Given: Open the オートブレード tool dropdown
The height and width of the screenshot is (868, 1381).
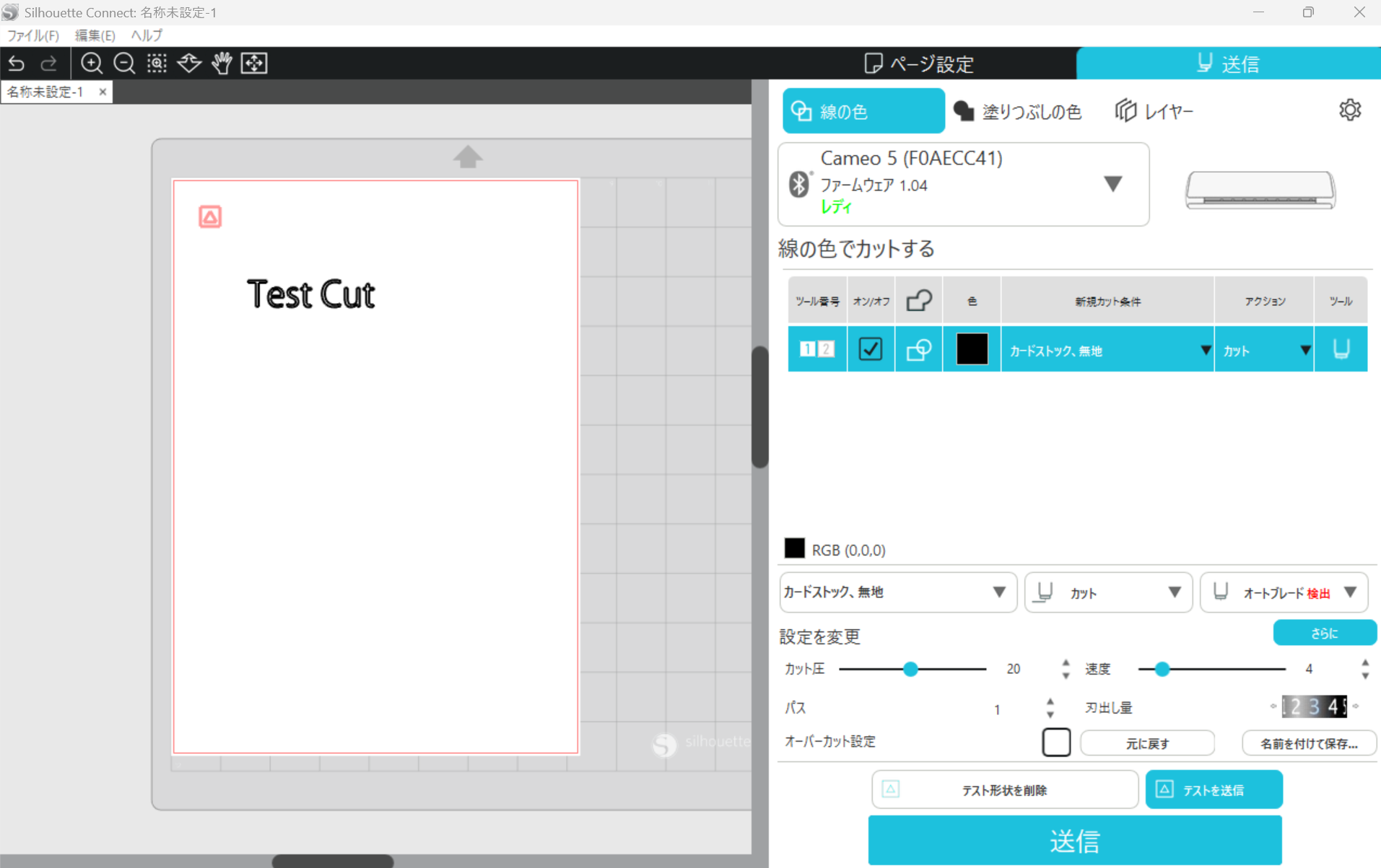Looking at the screenshot, I should [1284, 592].
